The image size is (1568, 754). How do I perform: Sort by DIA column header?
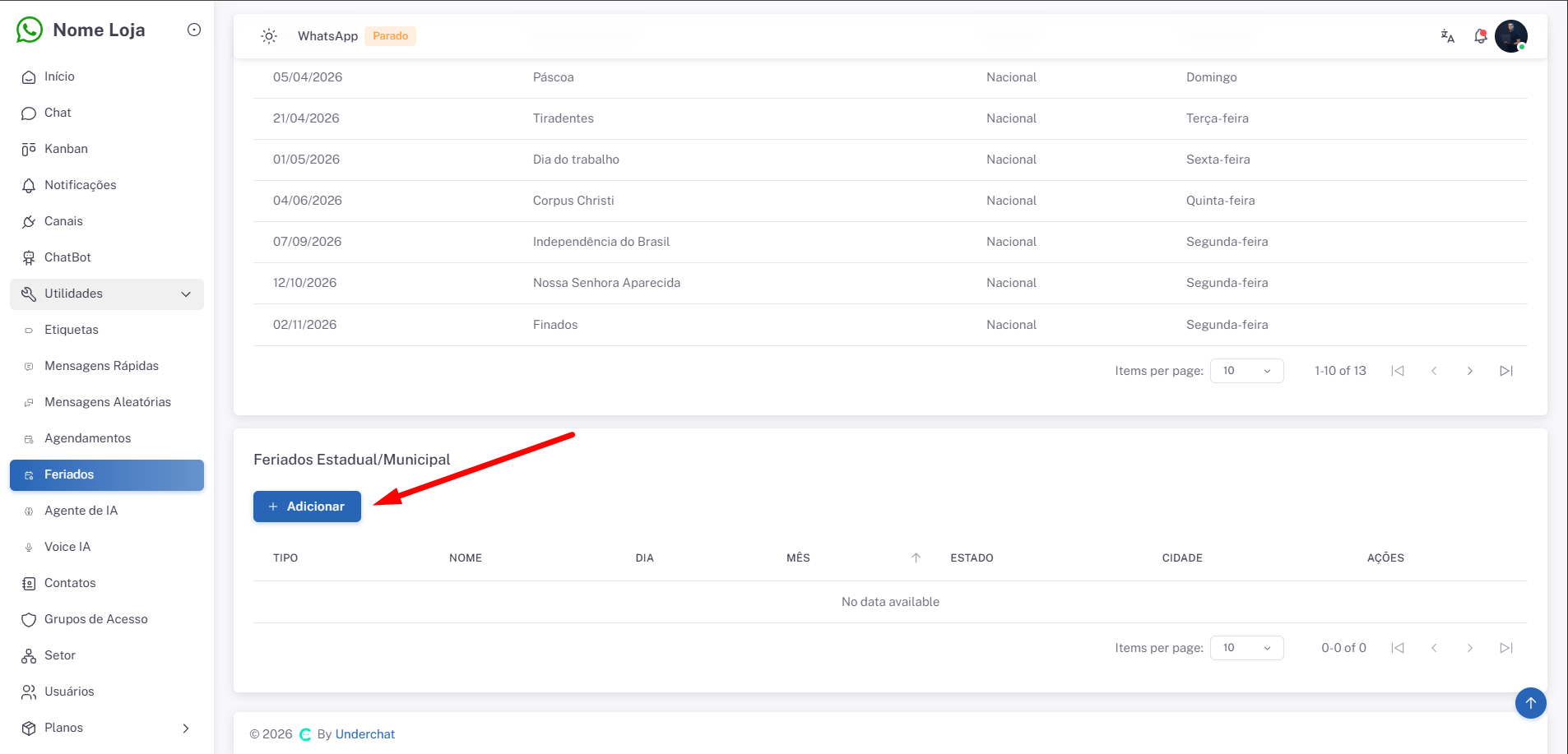645,557
